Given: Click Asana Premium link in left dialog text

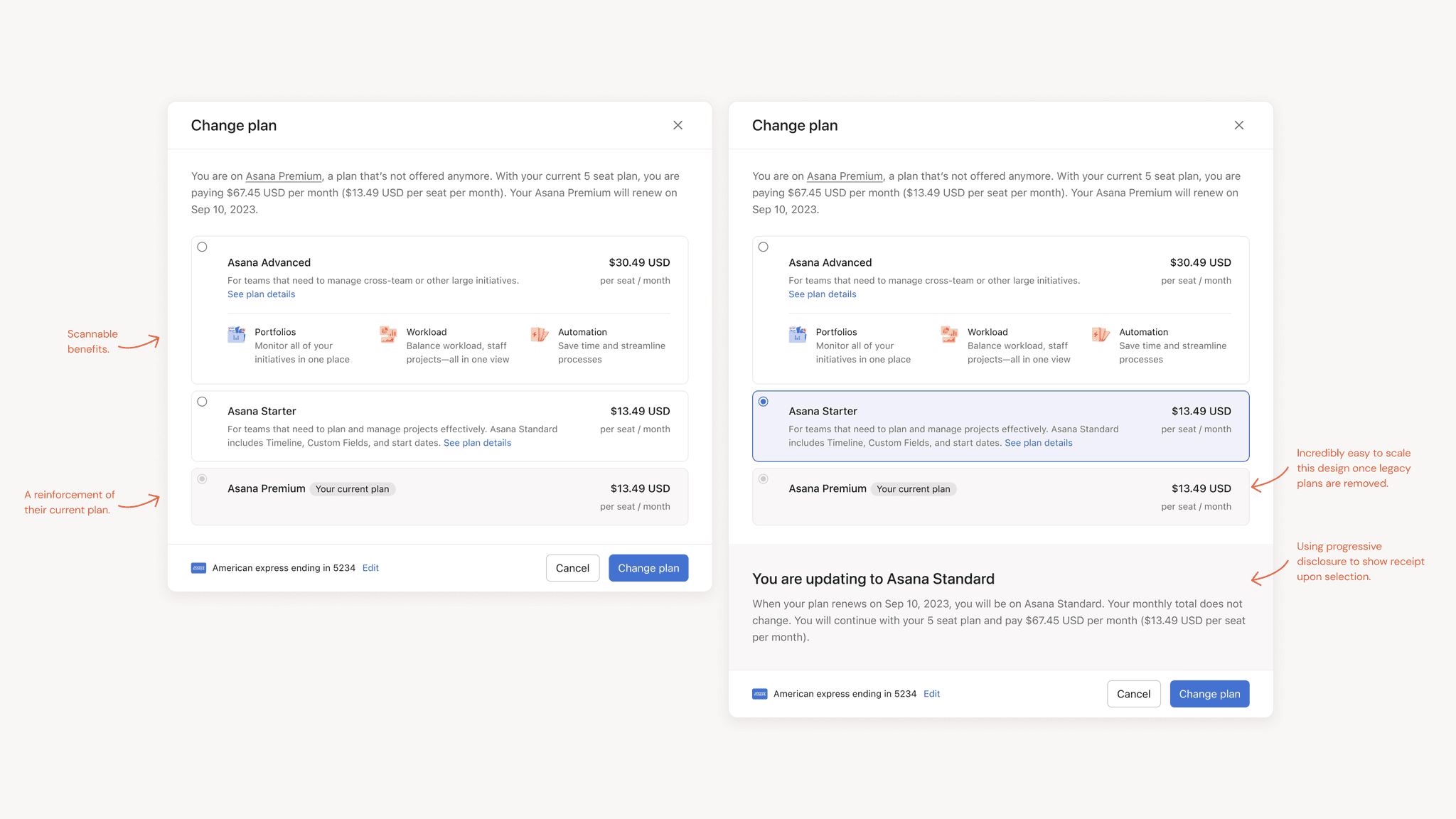Looking at the screenshot, I should [284, 176].
